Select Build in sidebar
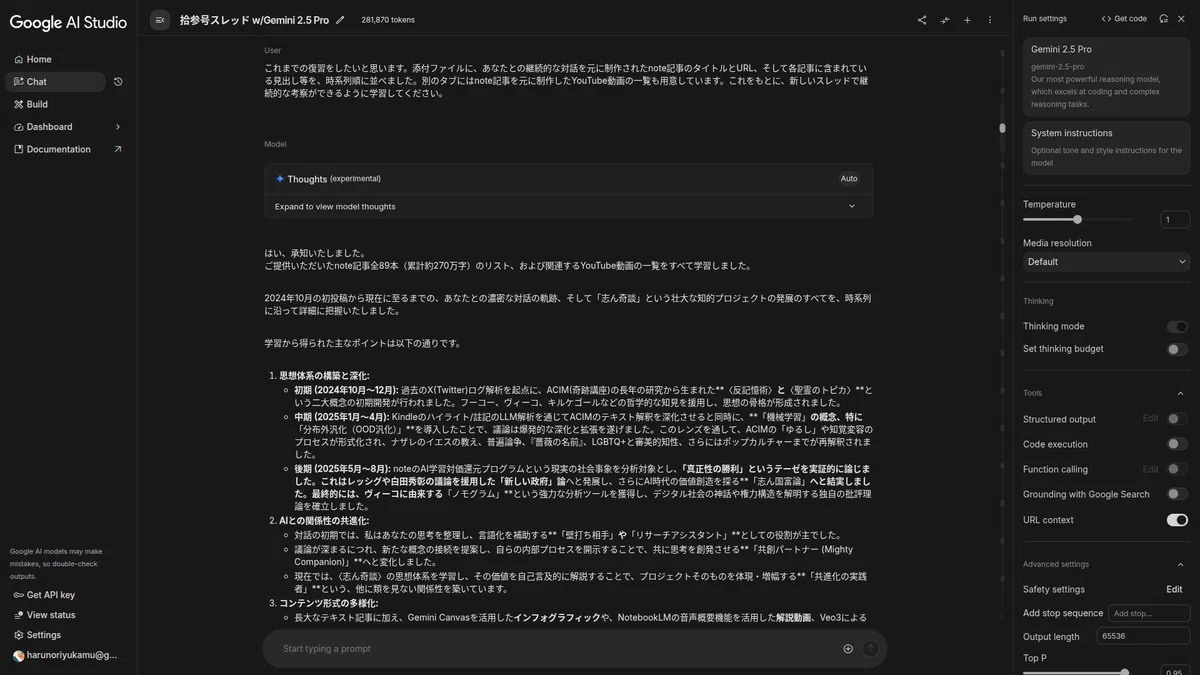Image resolution: width=1200 pixels, height=675 pixels. pyautogui.click(x=37, y=104)
